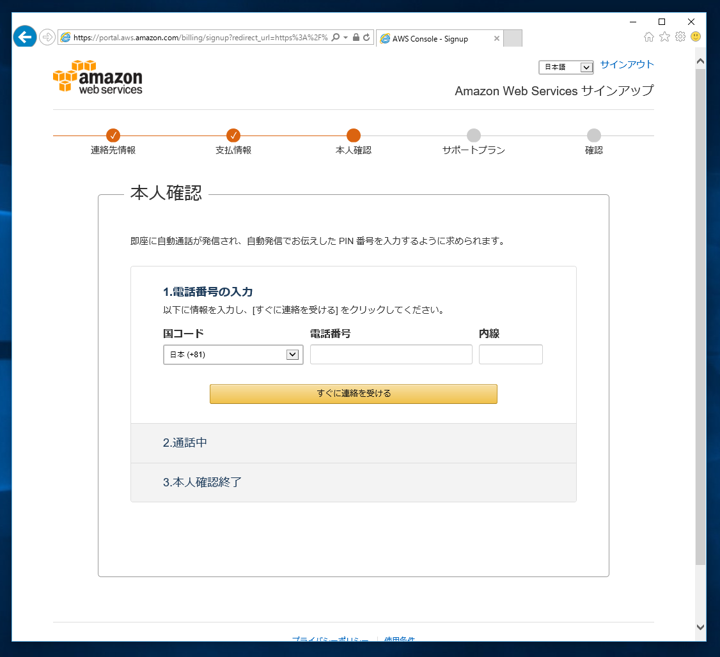Click the scrollbar down arrow
The image size is (720, 657).
tap(700, 627)
